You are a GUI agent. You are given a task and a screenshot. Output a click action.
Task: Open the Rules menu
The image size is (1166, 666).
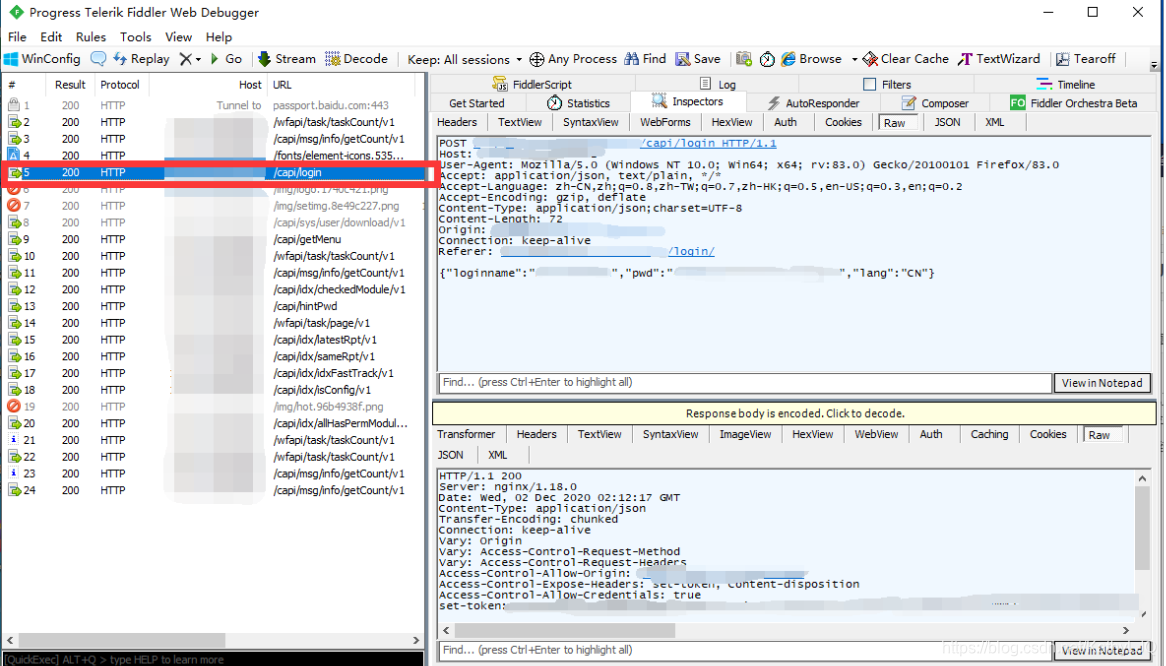point(91,36)
